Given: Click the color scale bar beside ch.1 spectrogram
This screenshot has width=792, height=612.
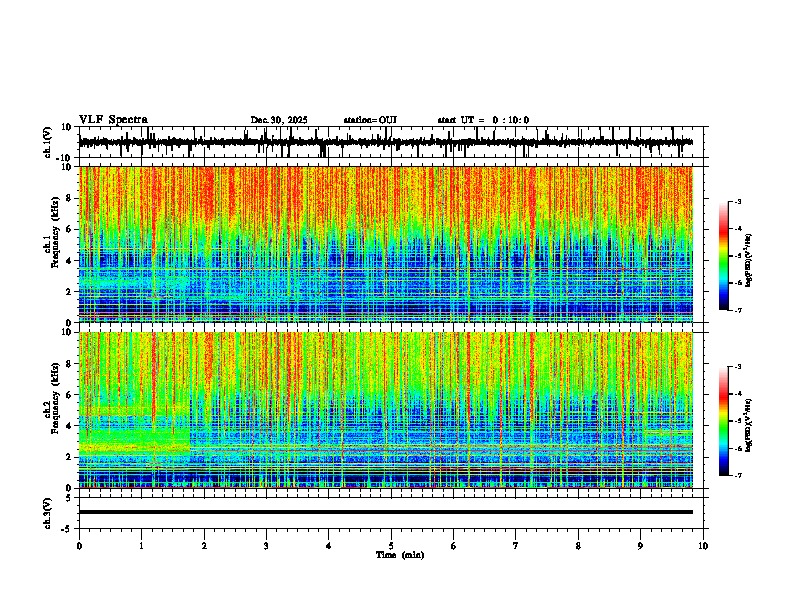Looking at the screenshot, I should pos(724,256).
